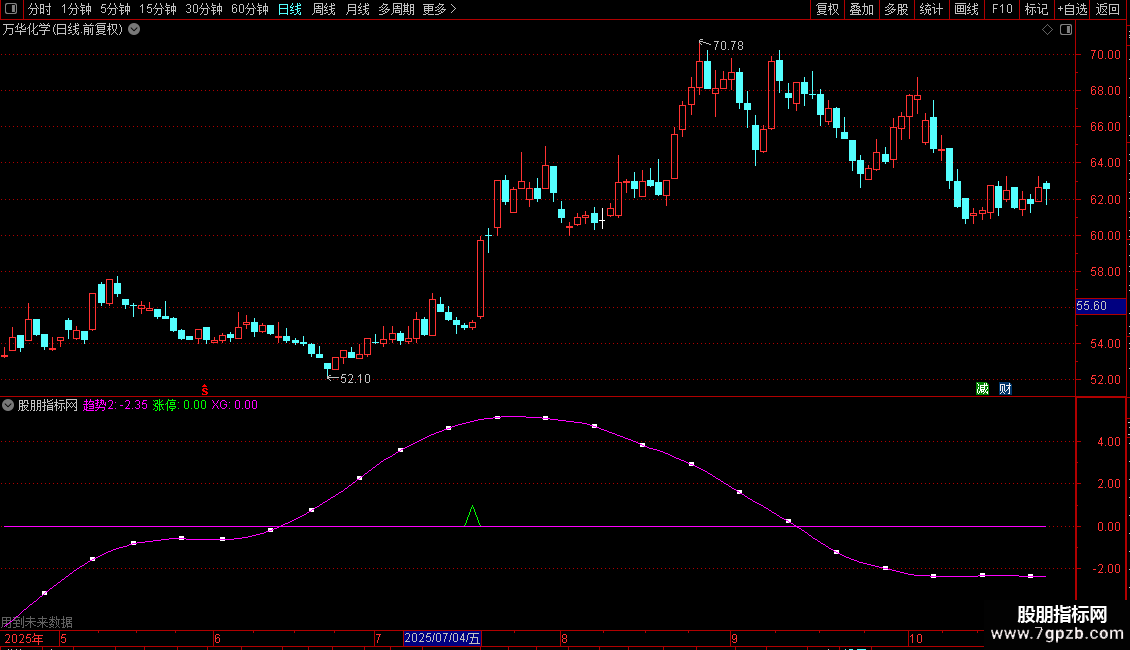Activate the 画线 drawing tools

966,9
